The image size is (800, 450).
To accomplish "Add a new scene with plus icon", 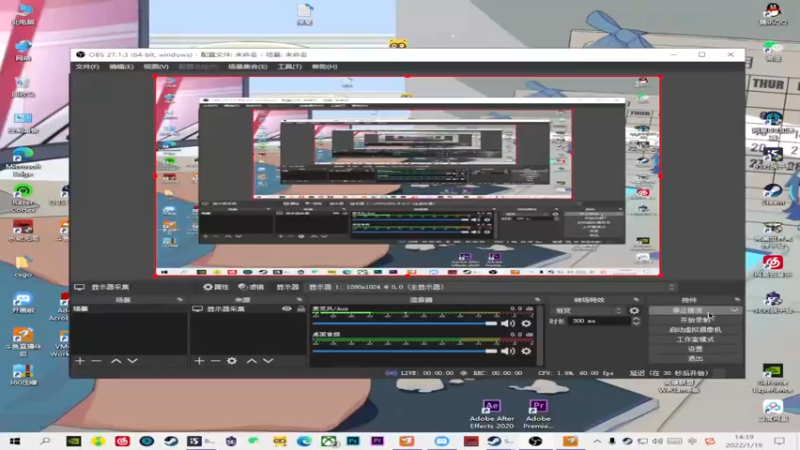I will pyautogui.click(x=80, y=361).
